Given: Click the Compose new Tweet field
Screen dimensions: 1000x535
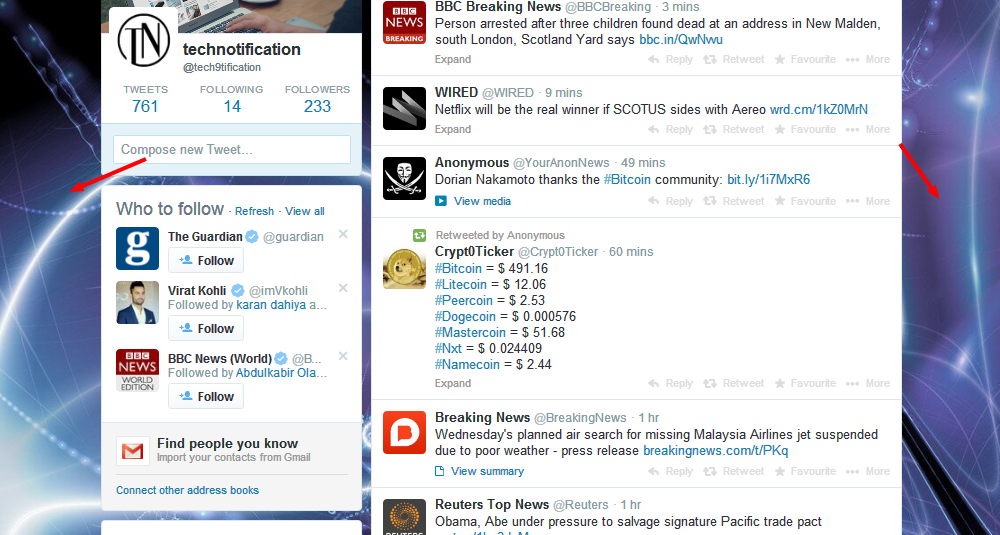Looking at the screenshot, I should click(232, 149).
